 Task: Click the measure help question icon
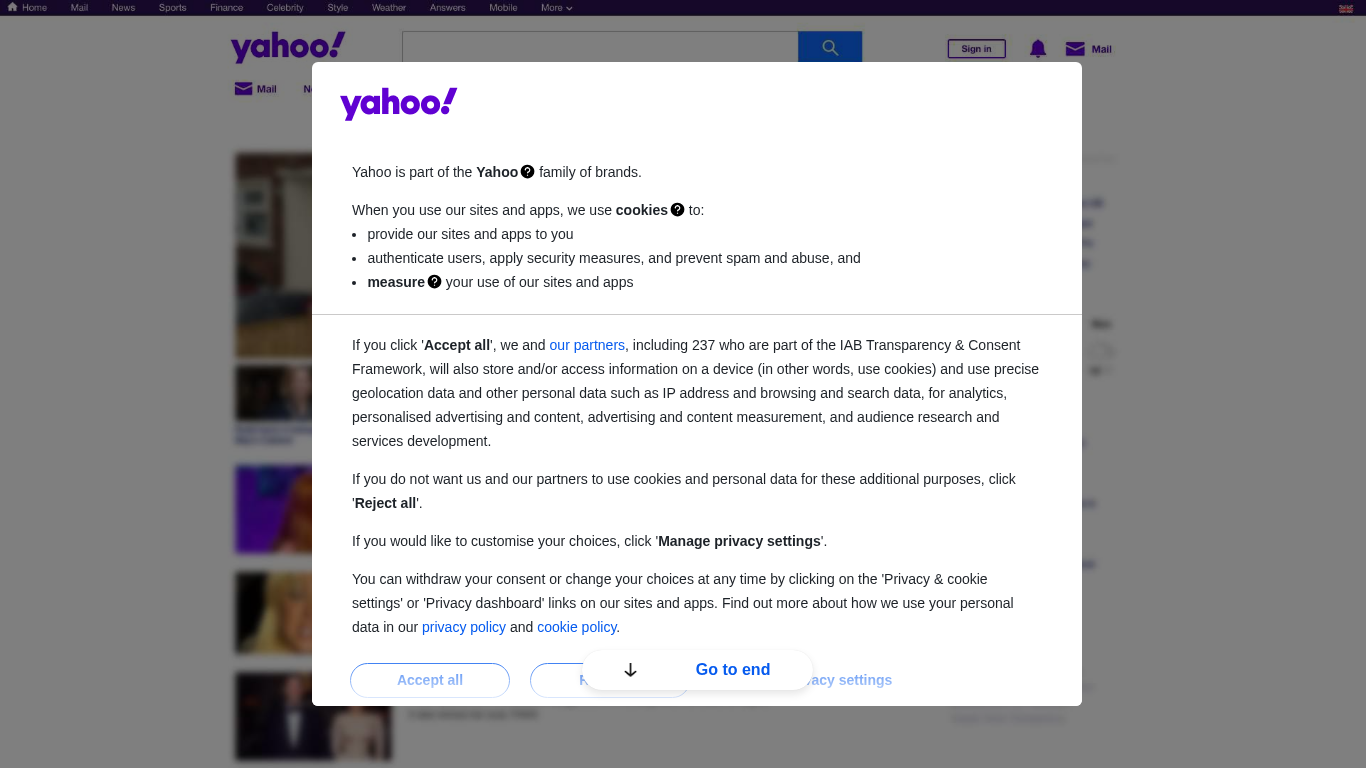pos(435,282)
